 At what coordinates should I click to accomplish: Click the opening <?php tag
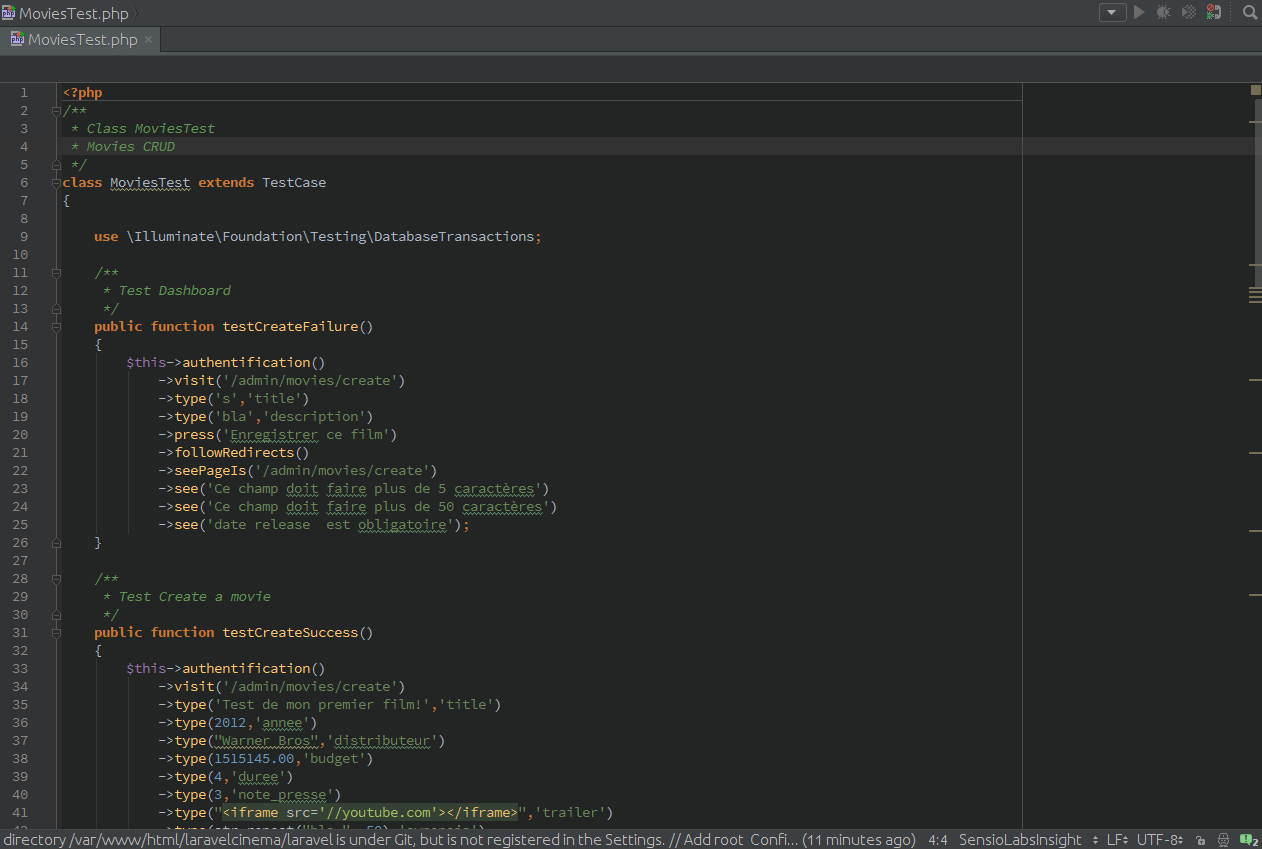tap(82, 93)
